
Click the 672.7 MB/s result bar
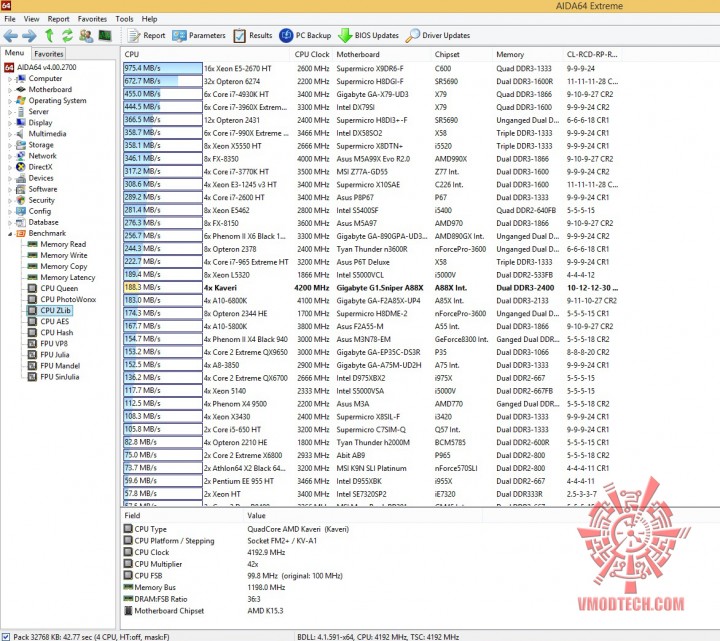click(x=163, y=81)
